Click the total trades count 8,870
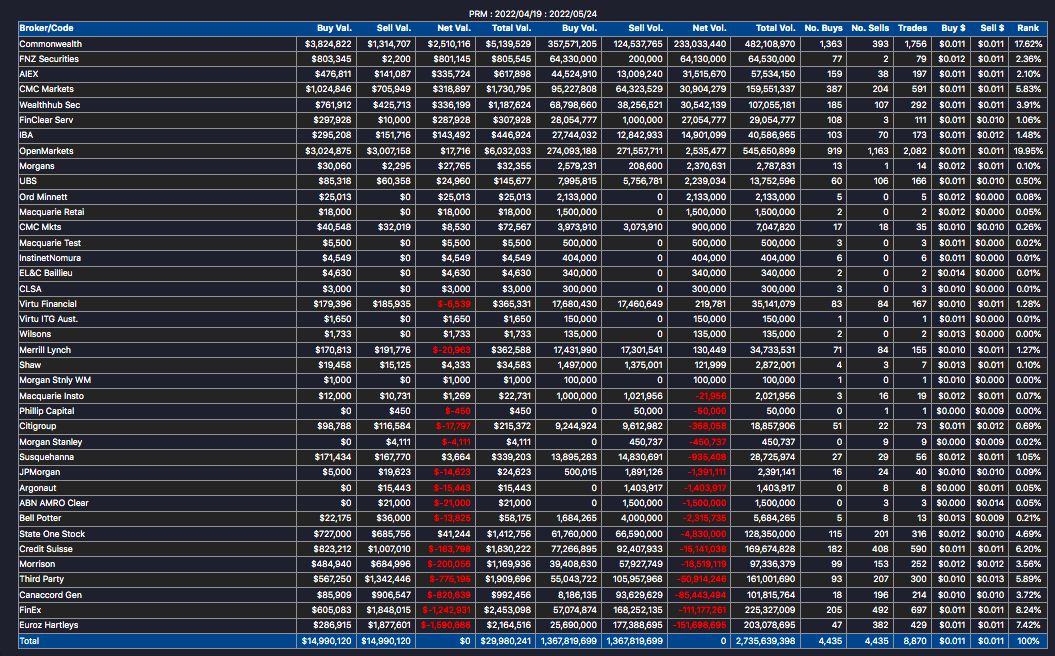The width and height of the screenshot is (1055, 656). (x=916, y=641)
